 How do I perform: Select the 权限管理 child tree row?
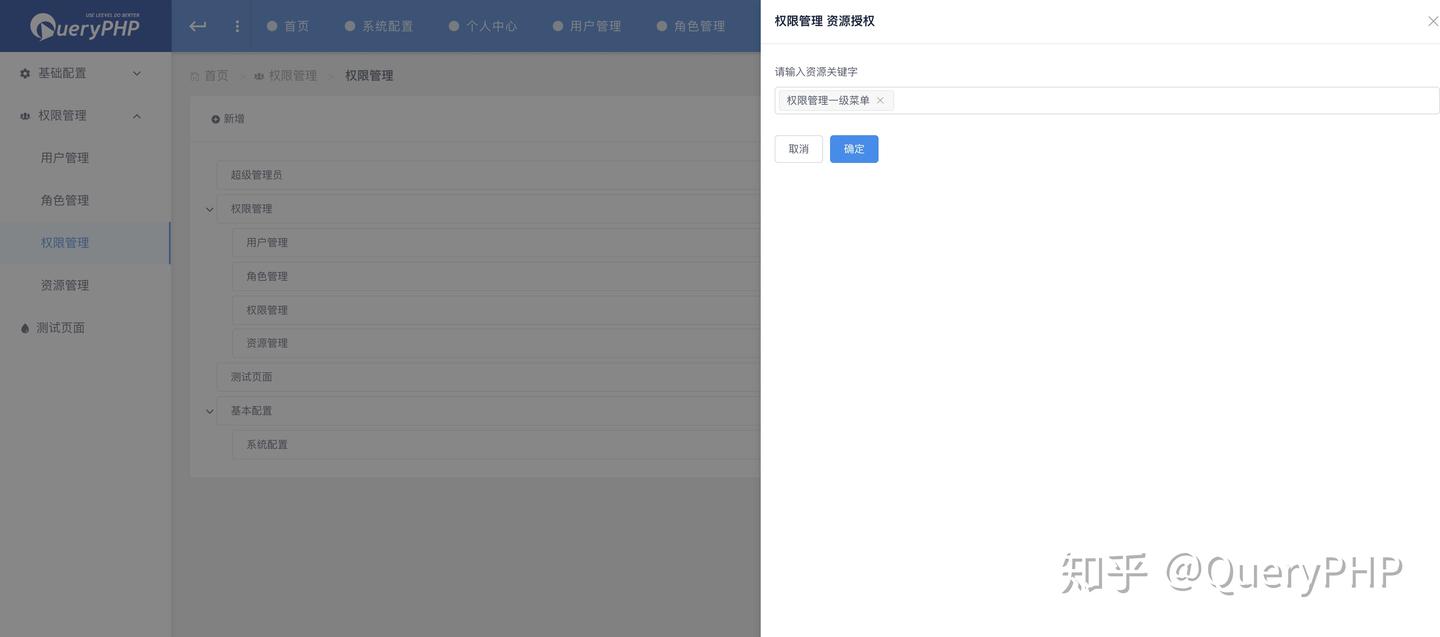[x=497, y=310]
